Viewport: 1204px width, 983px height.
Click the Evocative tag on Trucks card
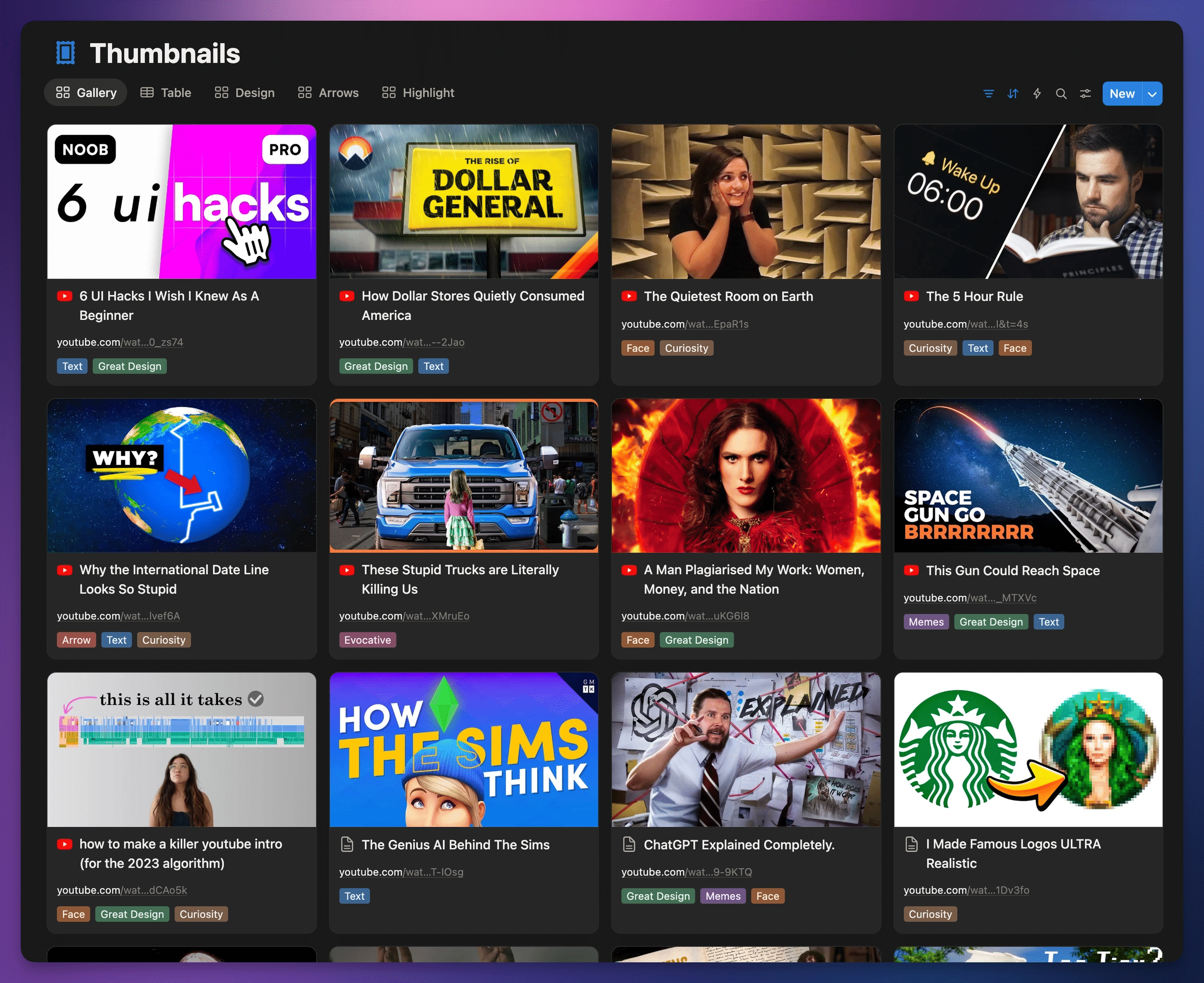click(x=367, y=640)
